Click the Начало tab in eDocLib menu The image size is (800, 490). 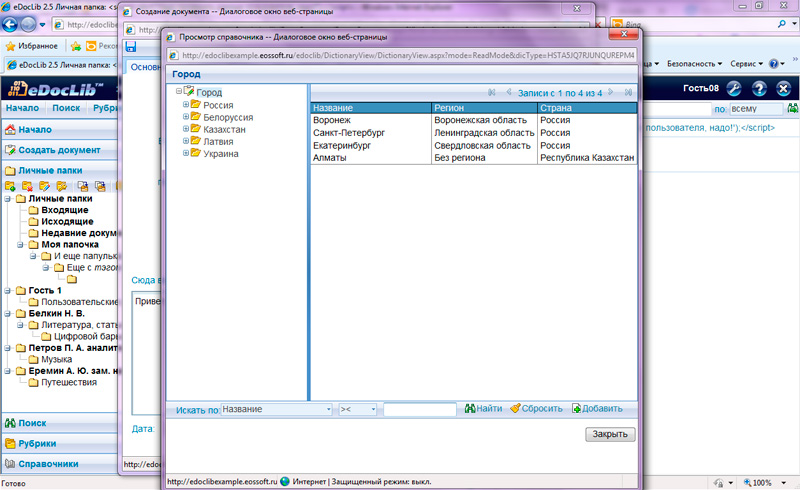[x=22, y=108]
